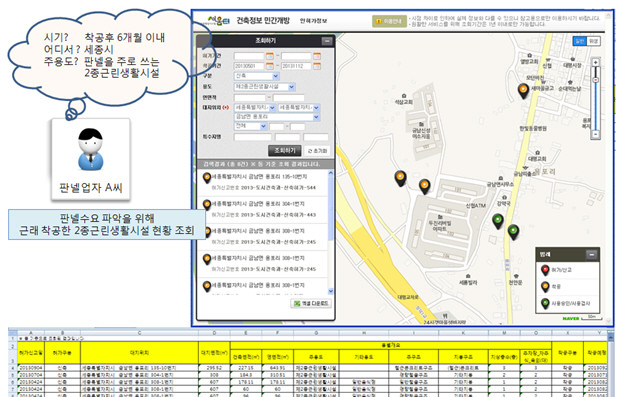Open calendar for first date start field
Viewport: 643px width, 397px height.
pyautogui.click(x=269, y=56)
